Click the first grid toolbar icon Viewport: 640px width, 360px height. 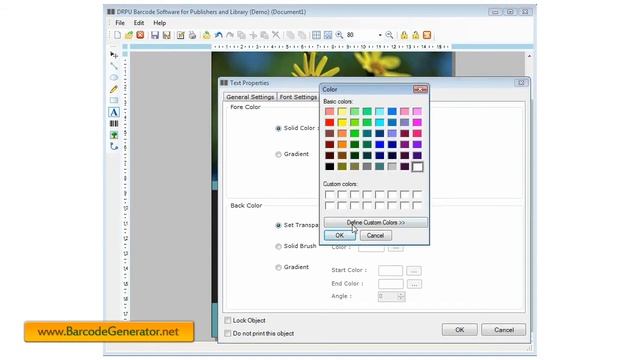(x=316, y=35)
